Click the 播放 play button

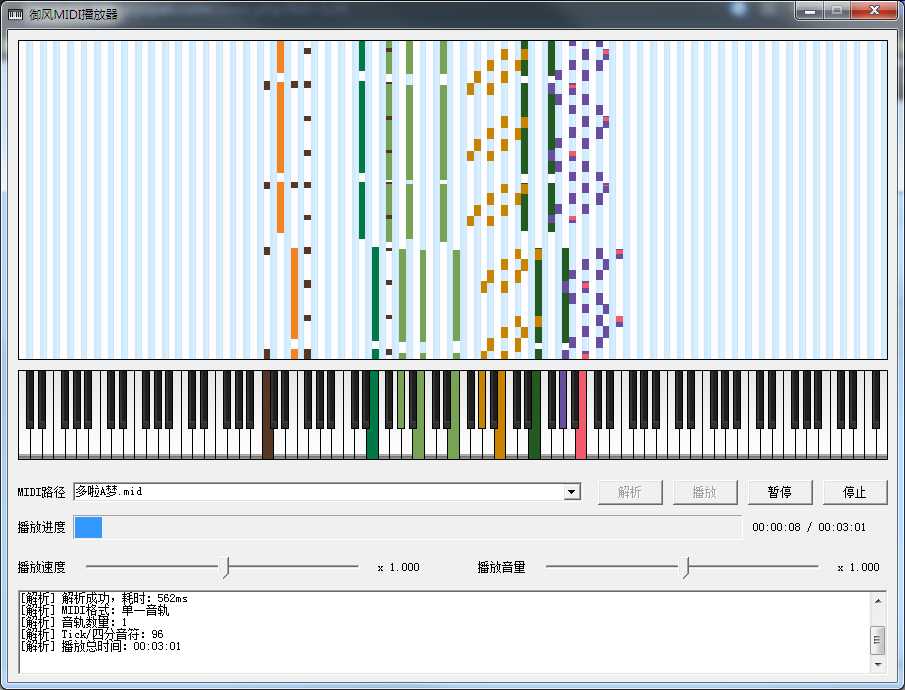point(705,492)
